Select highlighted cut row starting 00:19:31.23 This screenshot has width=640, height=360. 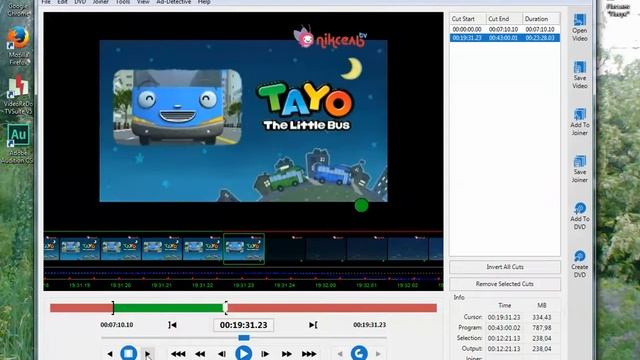pos(505,38)
